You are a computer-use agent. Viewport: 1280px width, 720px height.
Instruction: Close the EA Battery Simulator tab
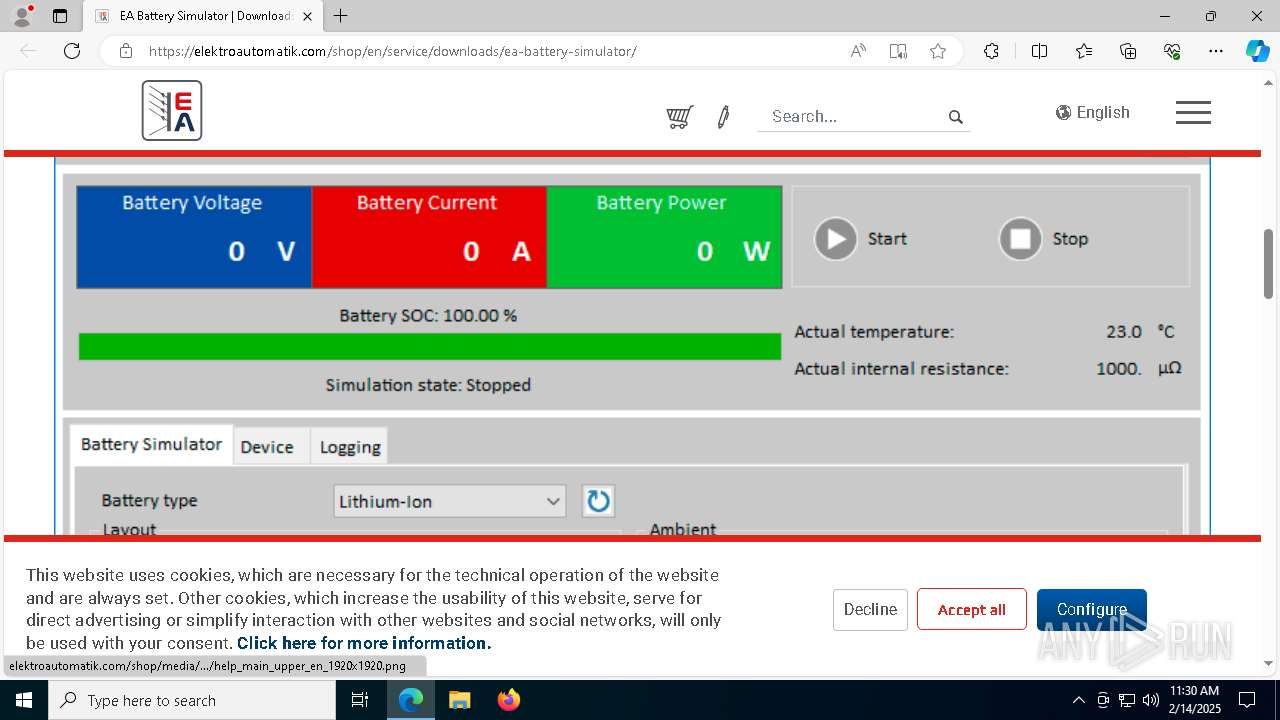click(308, 16)
